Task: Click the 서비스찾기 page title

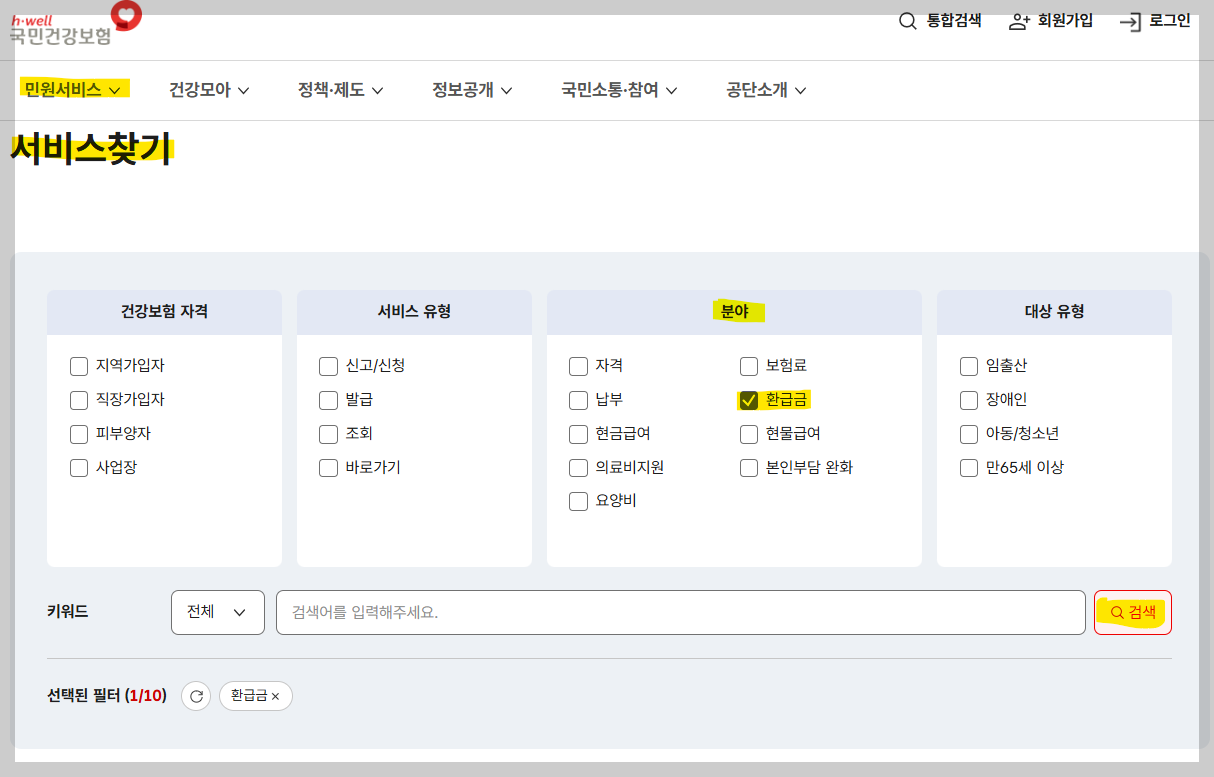Action: [x=91, y=150]
